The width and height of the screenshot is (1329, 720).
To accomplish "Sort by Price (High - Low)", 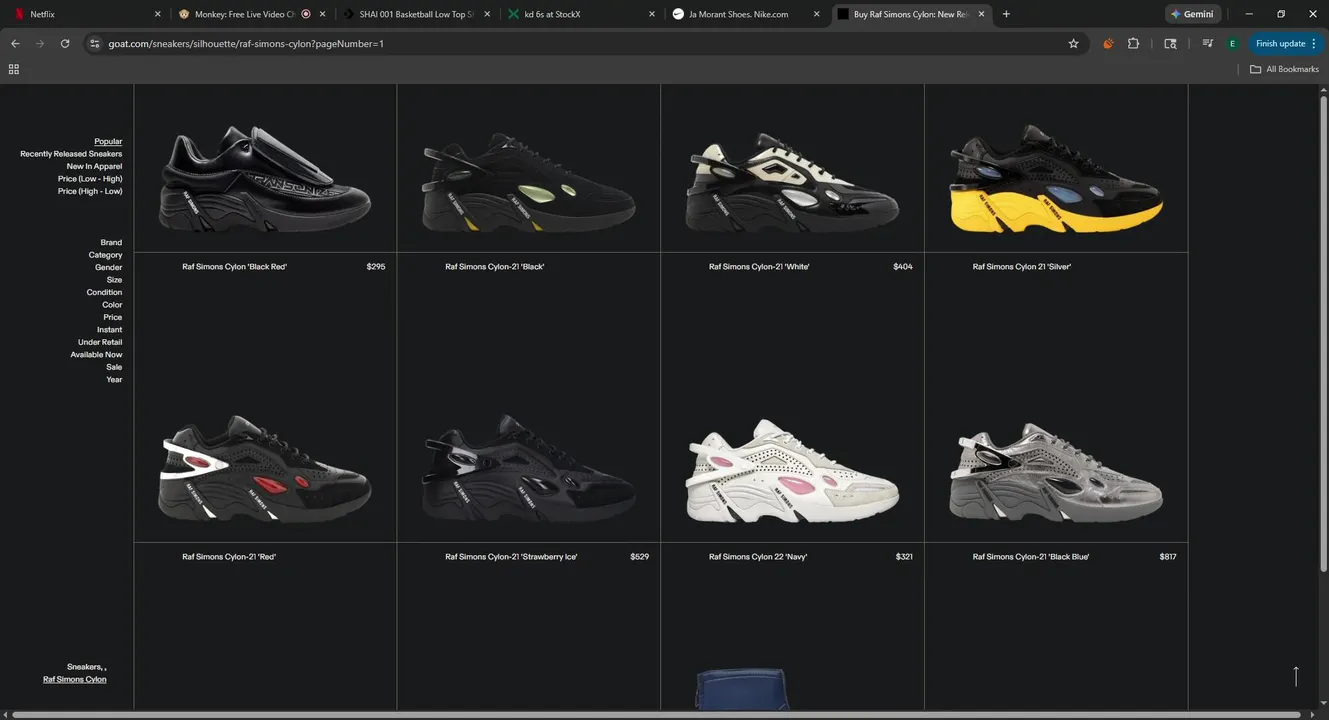I will pos(90,191).
